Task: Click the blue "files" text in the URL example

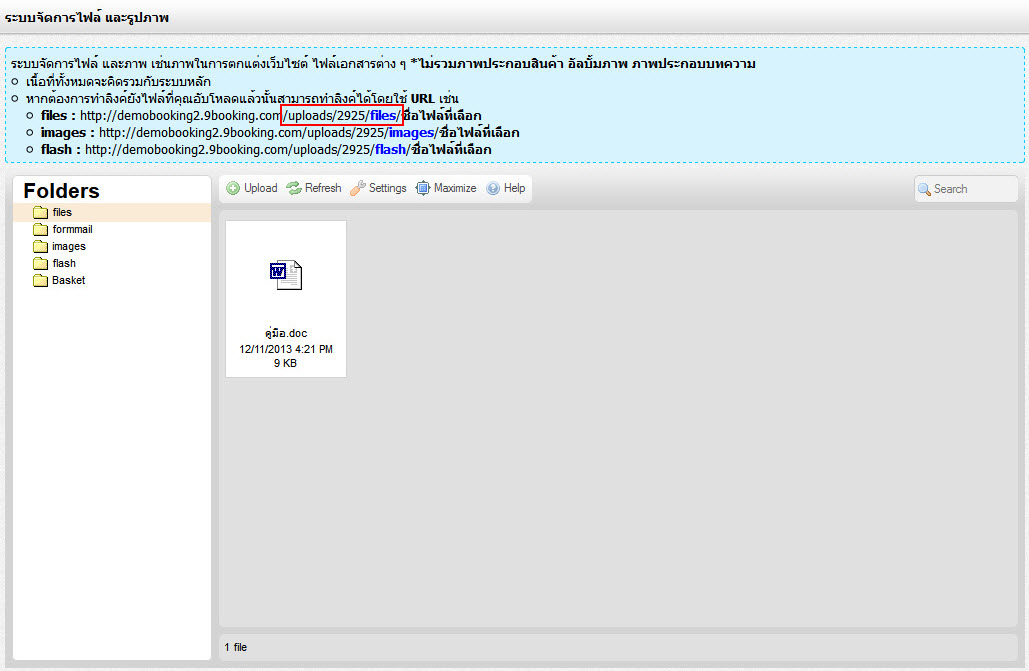Action: (383, 116)
